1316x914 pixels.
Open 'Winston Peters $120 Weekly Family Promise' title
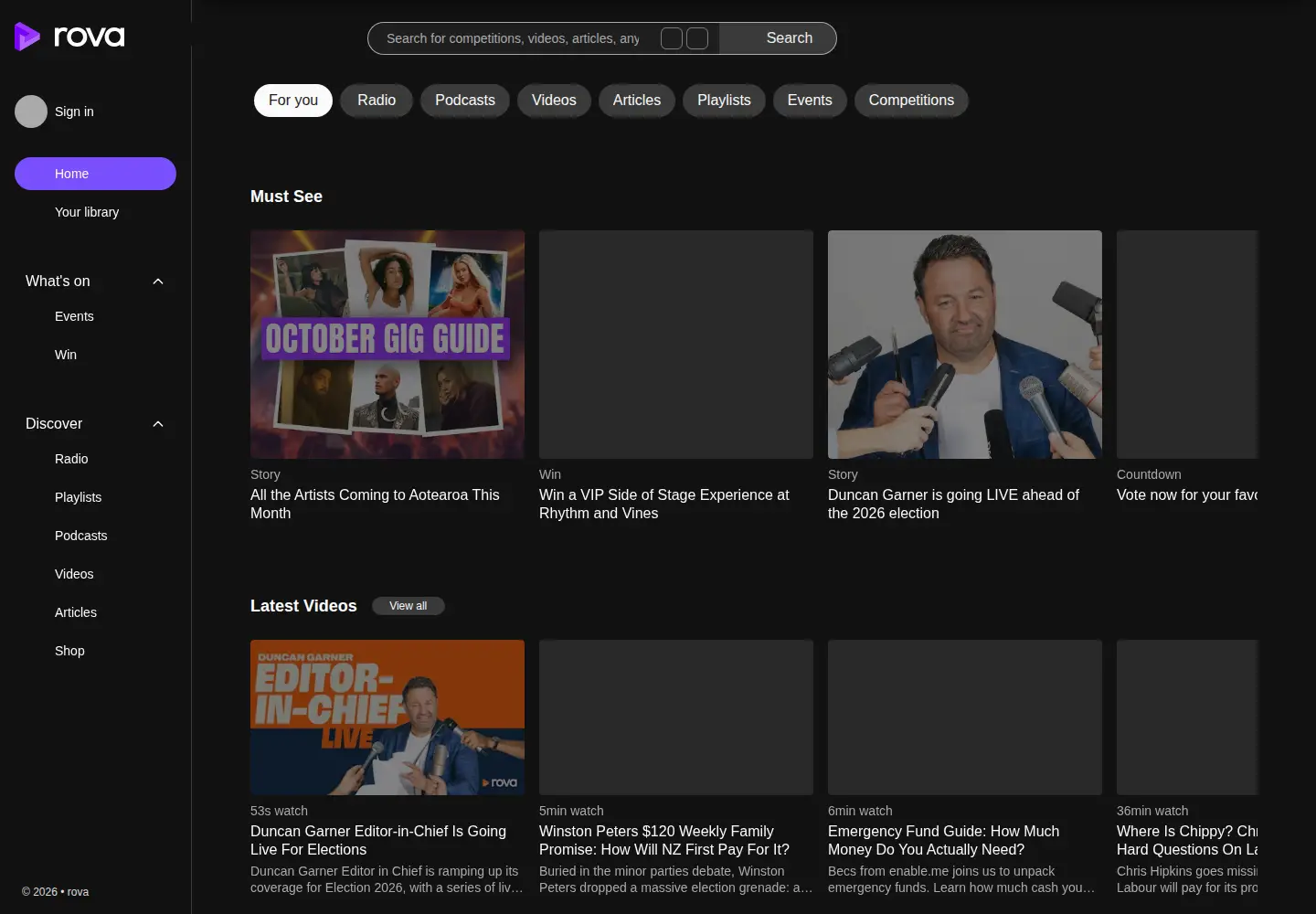[664, 840]
